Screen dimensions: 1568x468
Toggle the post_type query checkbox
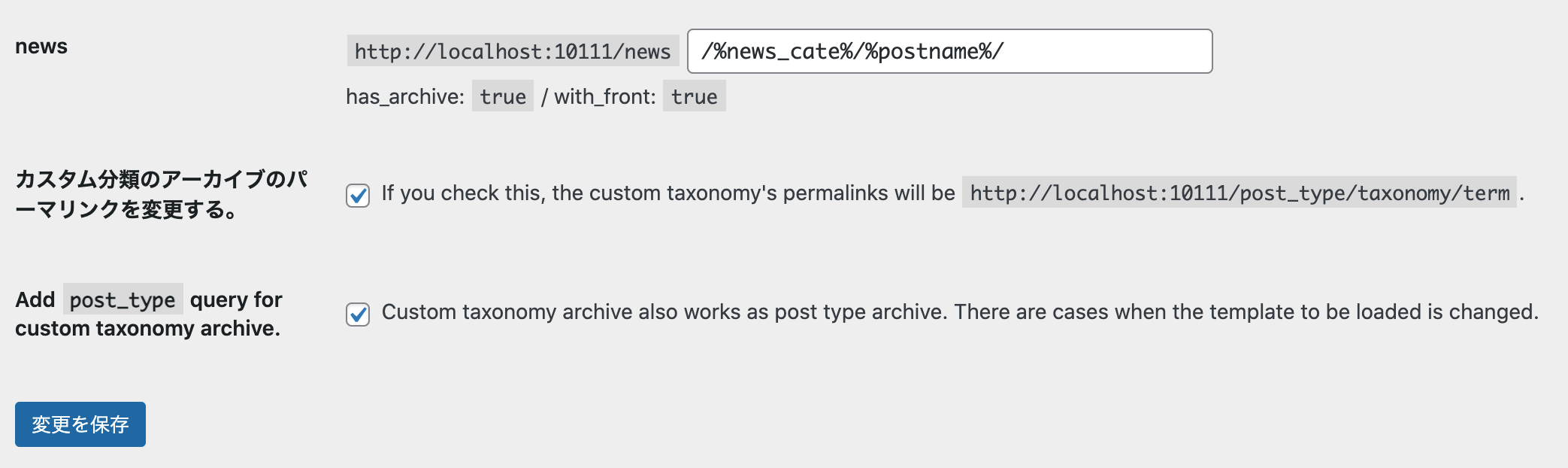358,314
